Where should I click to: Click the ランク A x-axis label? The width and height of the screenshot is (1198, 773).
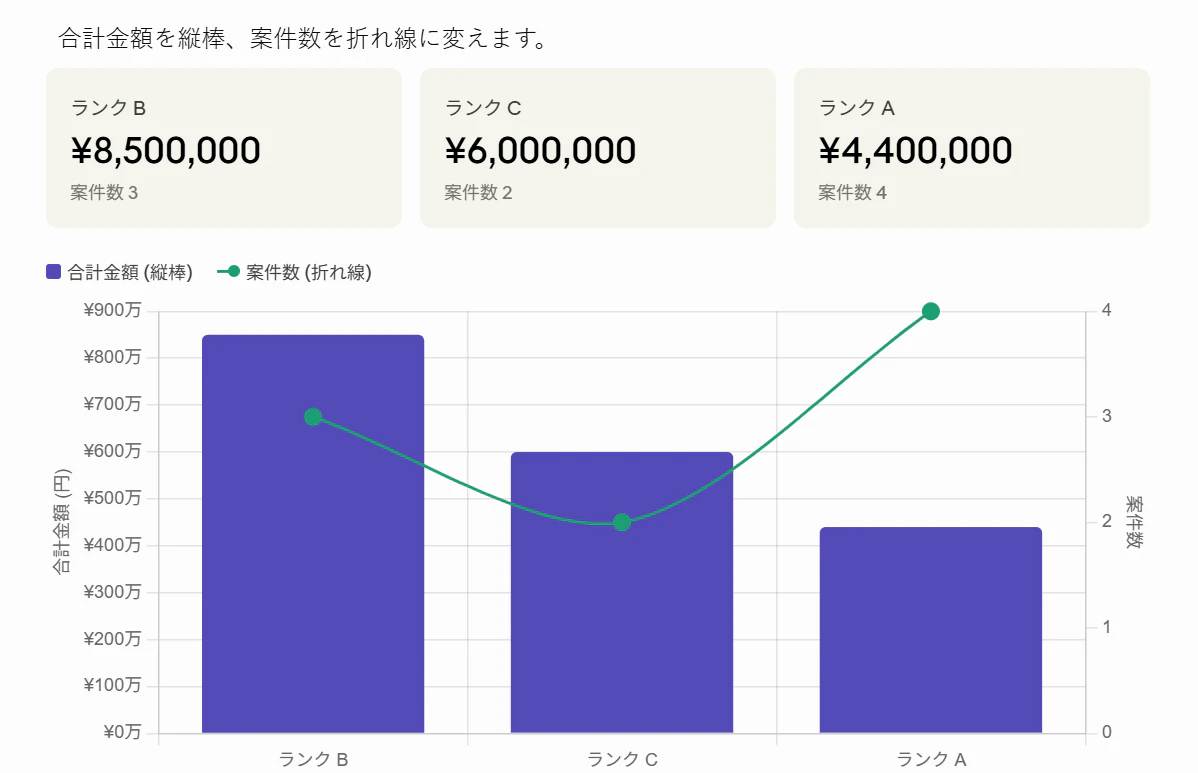pos(931,759)
